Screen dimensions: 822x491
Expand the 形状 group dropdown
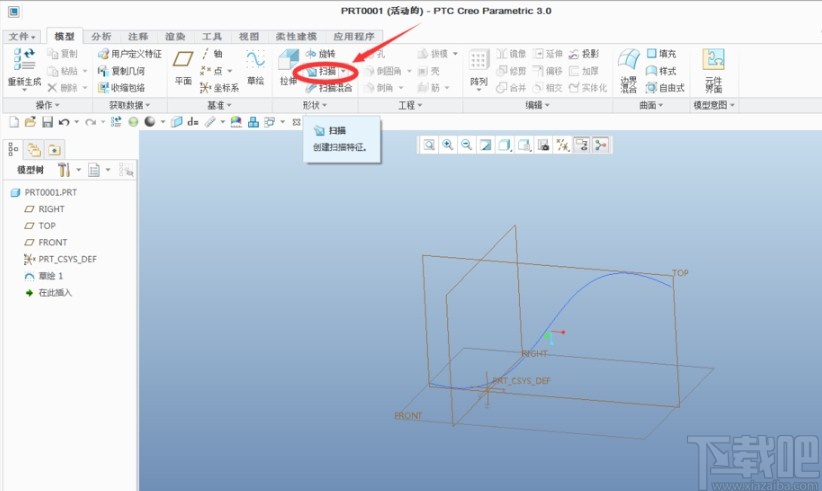pyautogui.click(x=315, y=105)
